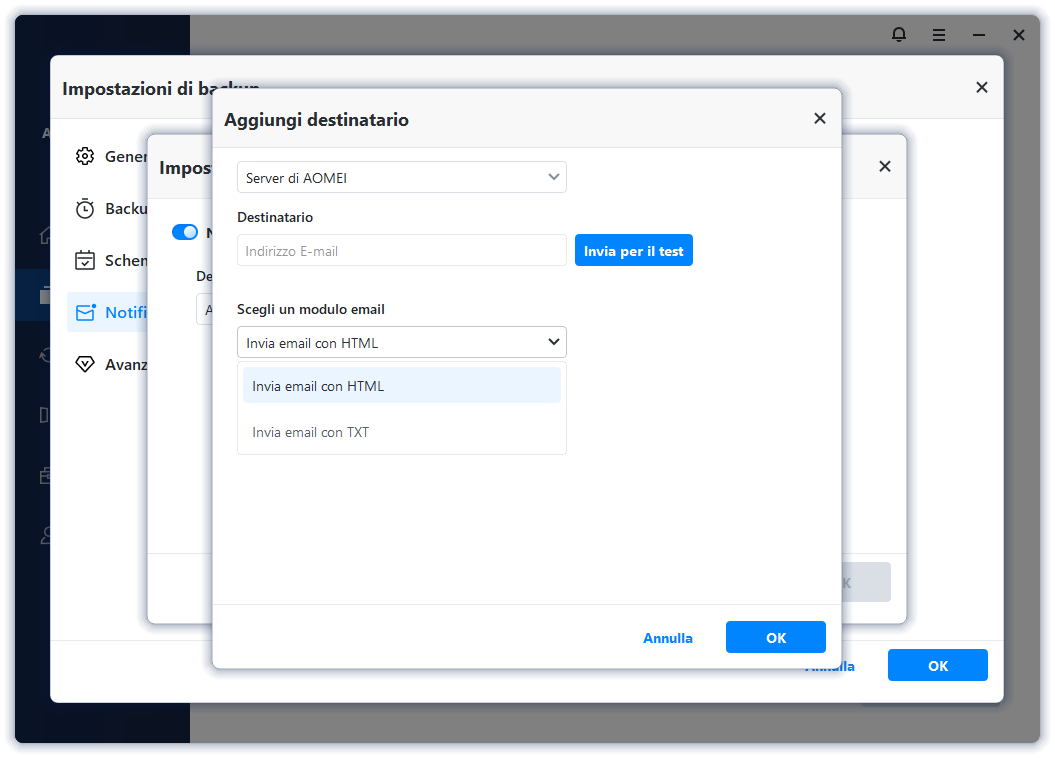
Task: Click the General settings gear icon
Action: (x=85, y=156)
